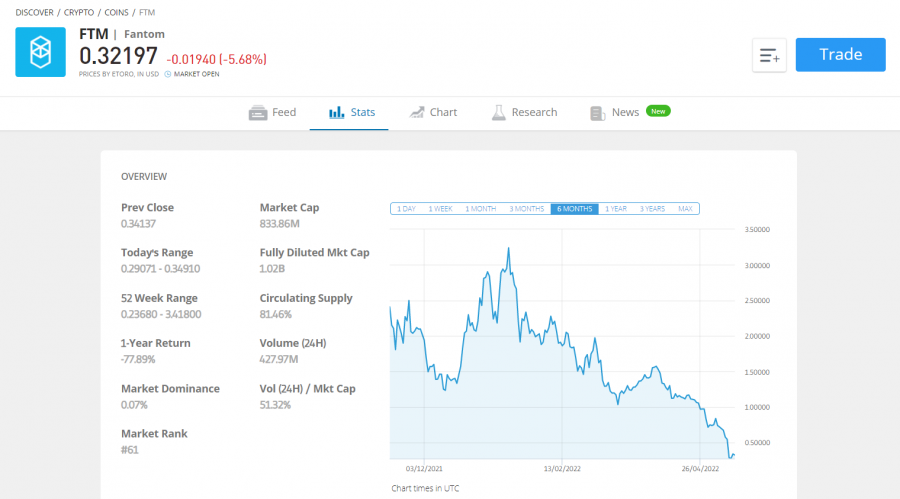
Task: Open the Feed tab
Action: [x=273, y=113]
